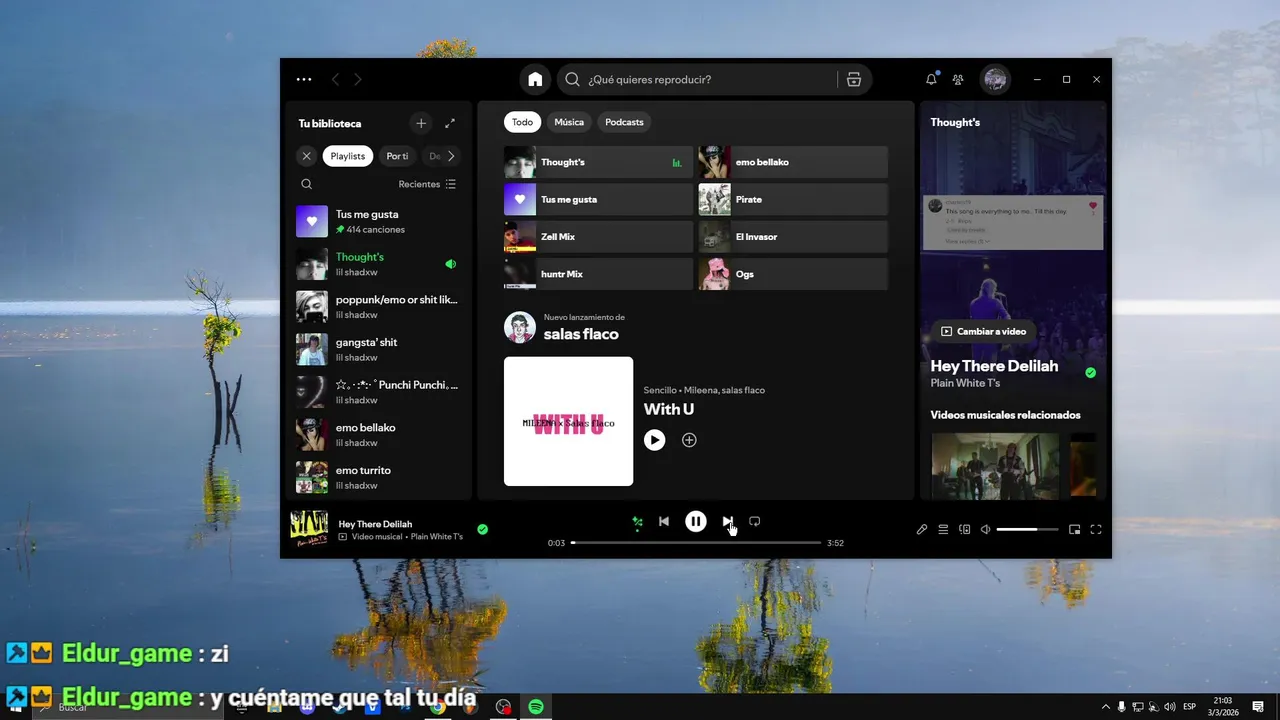Skip to the next track
This screenshot has width=1280, height=720.
tap(728, 521)
